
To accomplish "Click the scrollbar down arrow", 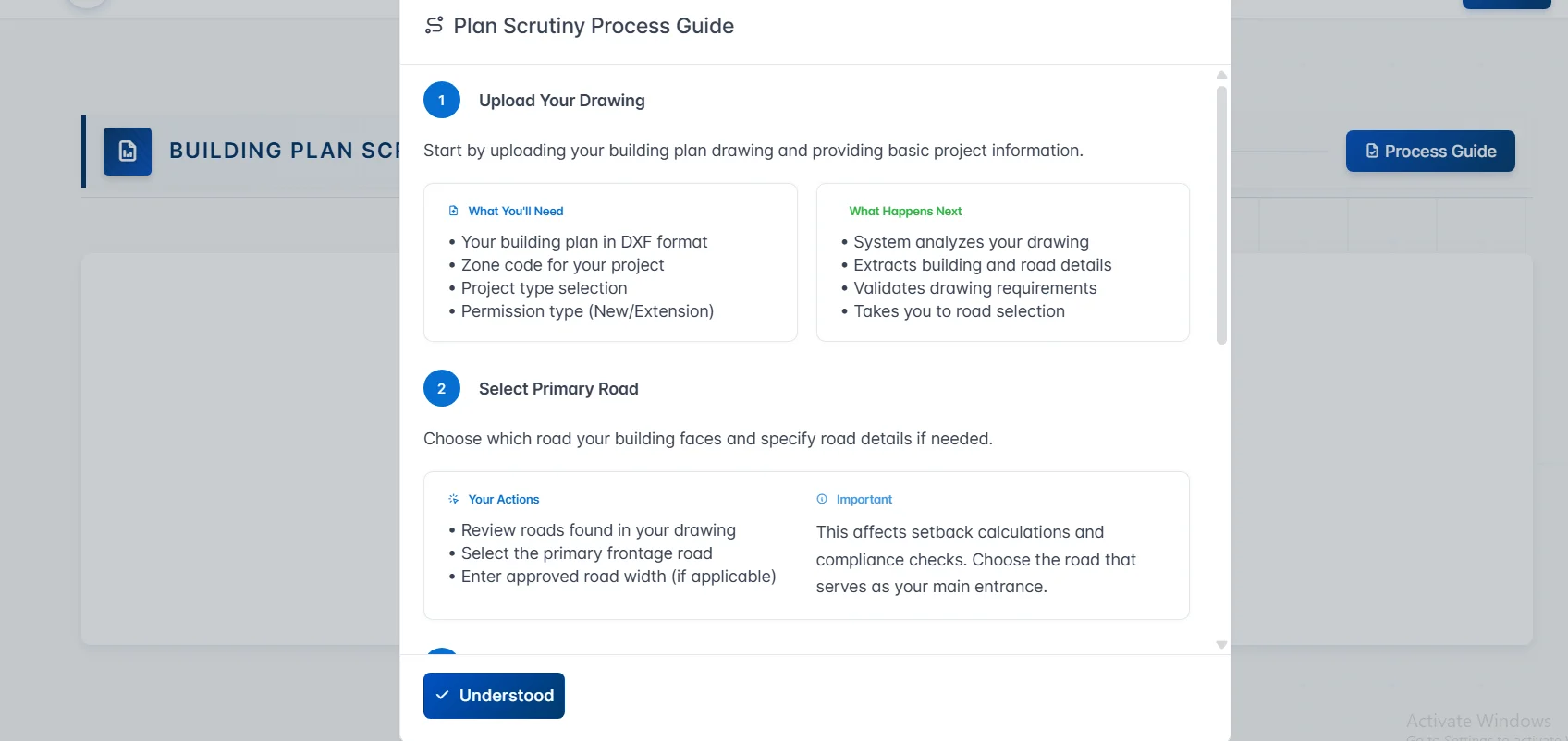I will [x=1220, y=644].
